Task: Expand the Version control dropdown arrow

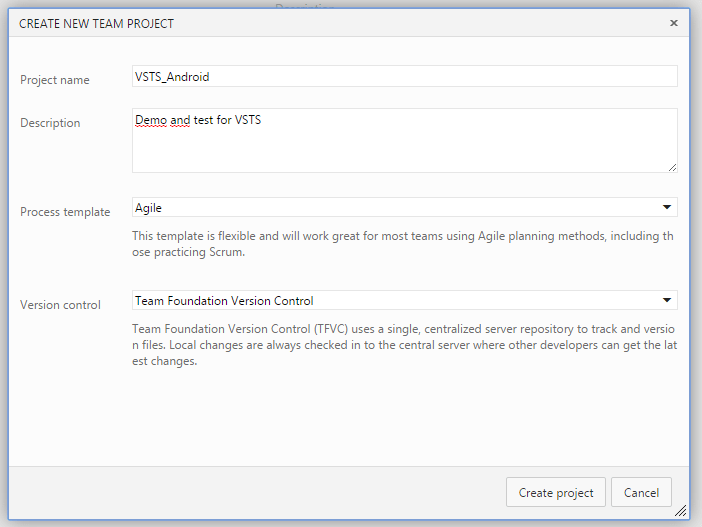Action: click(x=667, y=300)
